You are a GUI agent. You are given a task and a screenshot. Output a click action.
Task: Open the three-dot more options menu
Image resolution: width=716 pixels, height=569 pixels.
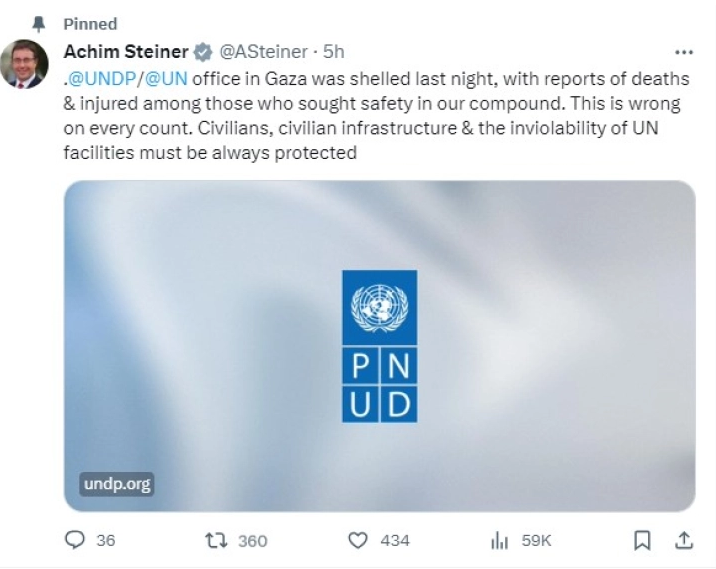pos(684,52)
